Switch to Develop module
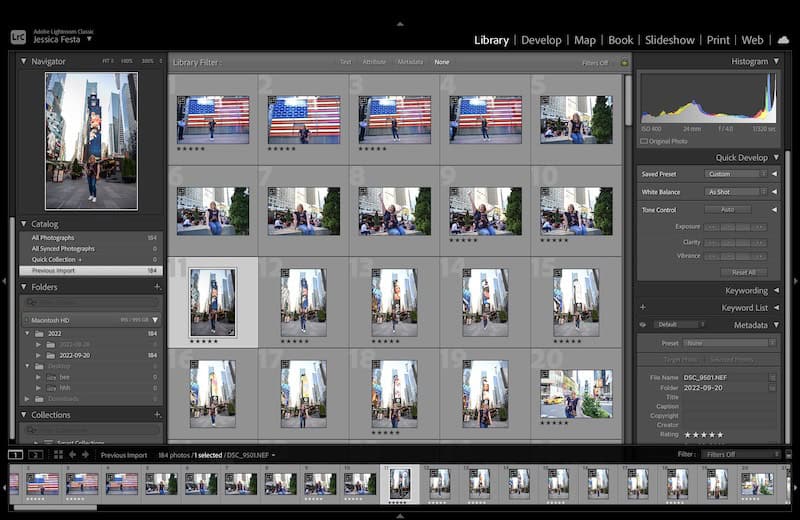 tap(541, 40)
